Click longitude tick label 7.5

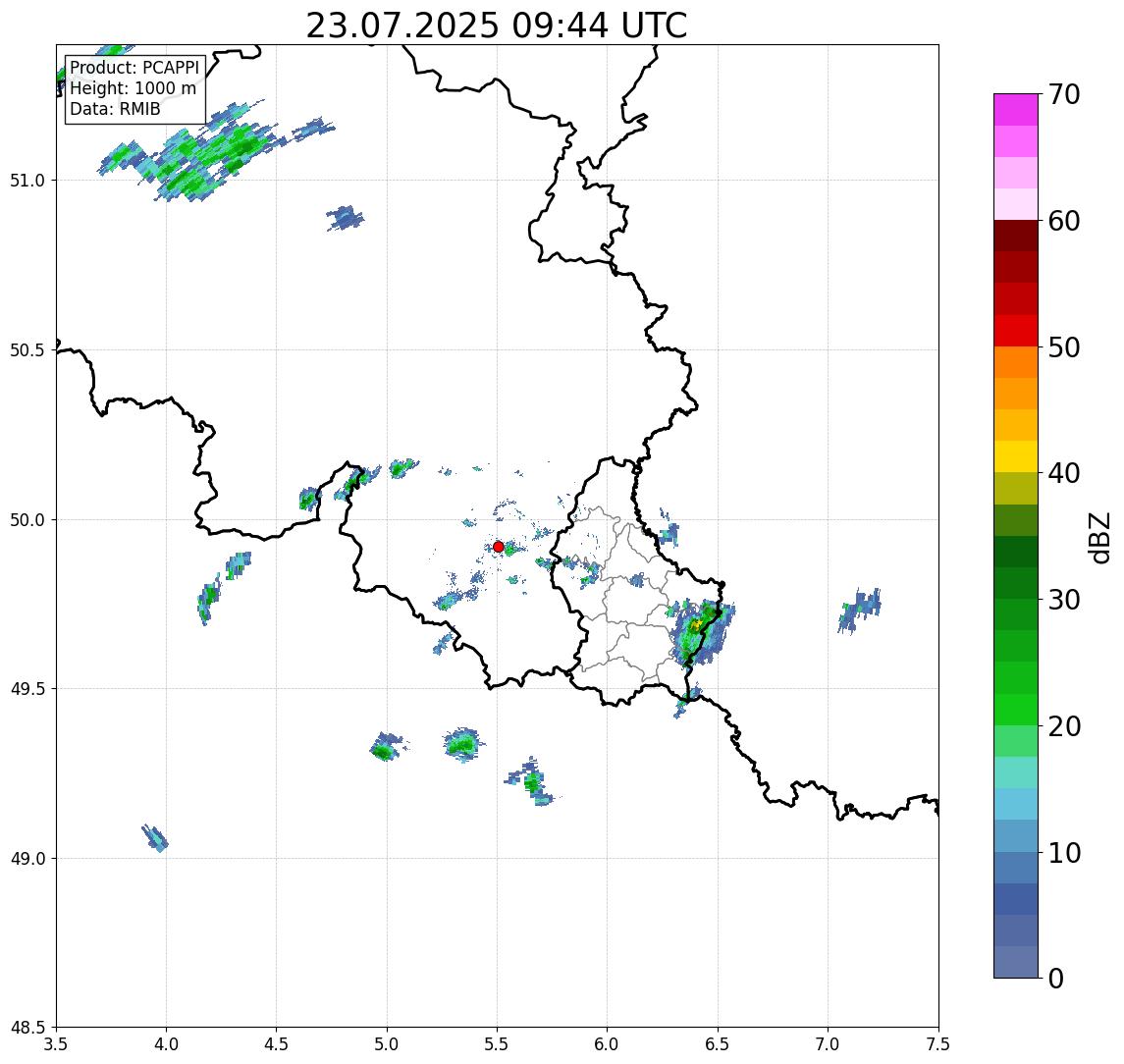tap(938, 1044)
